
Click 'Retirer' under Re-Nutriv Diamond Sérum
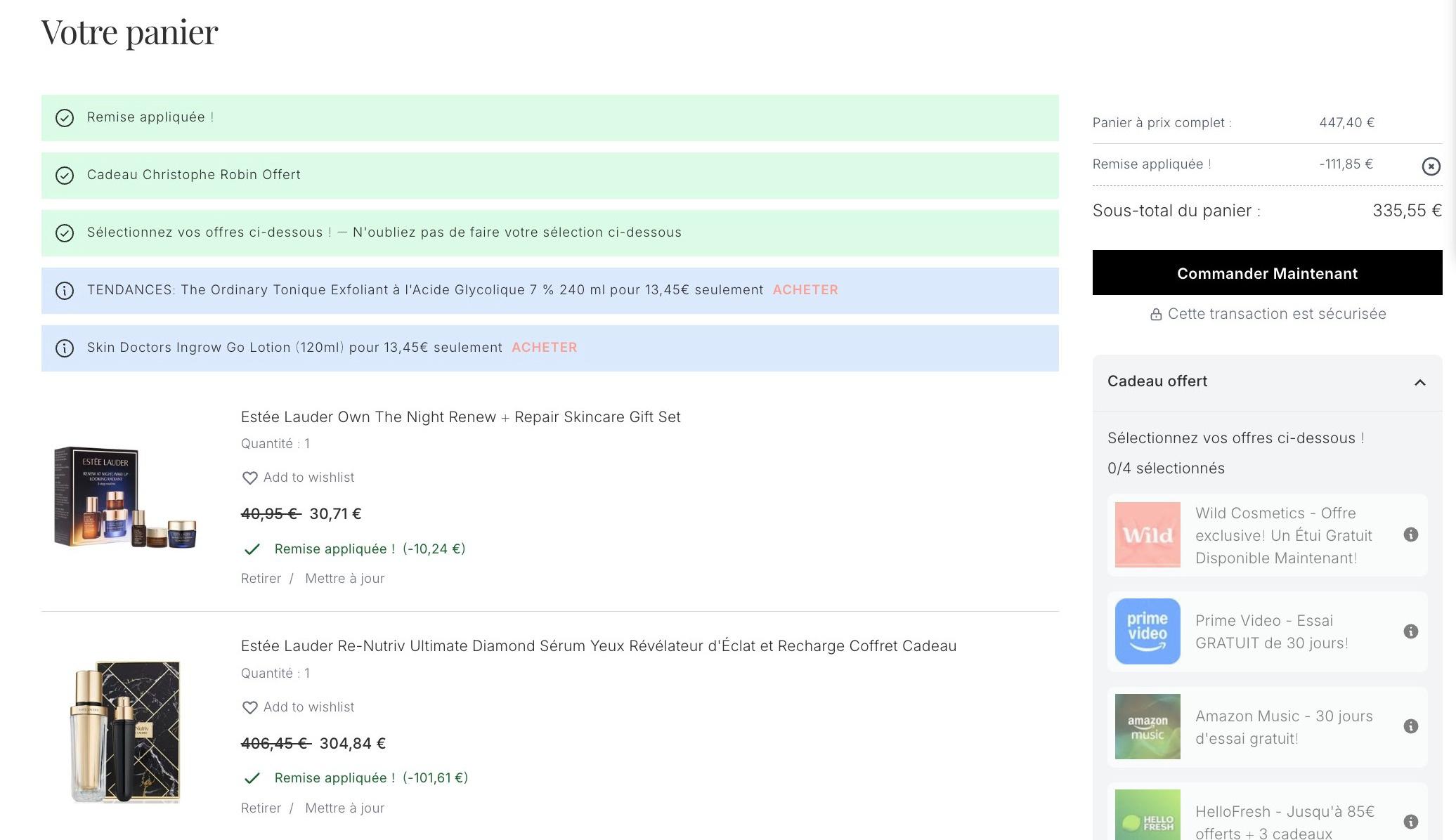tap(261, 808)
